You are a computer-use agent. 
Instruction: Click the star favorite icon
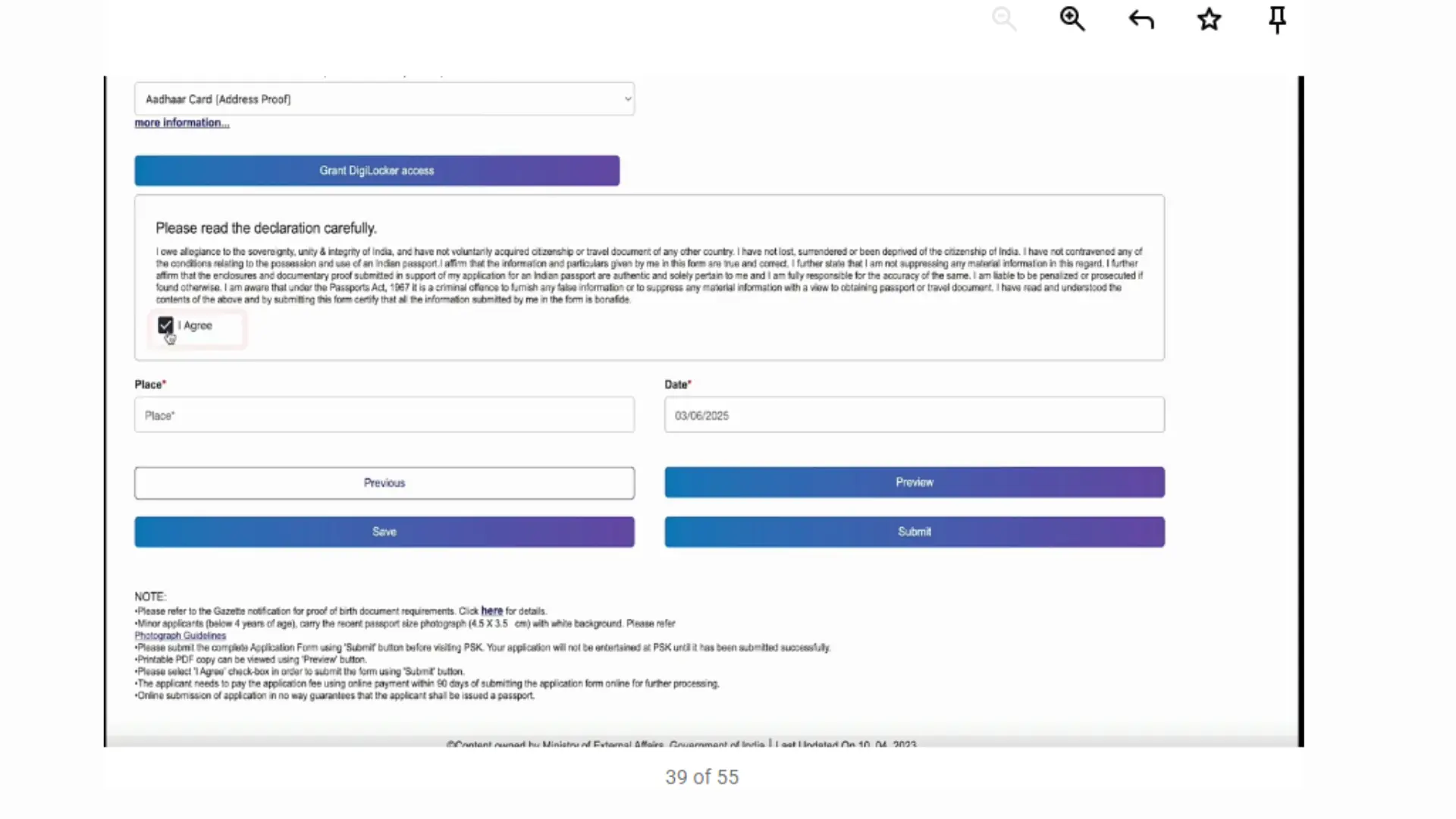point(1209,19)
